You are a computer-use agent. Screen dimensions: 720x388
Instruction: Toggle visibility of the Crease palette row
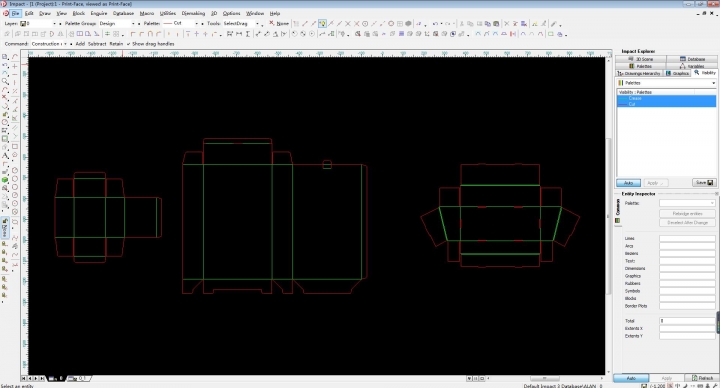pos(666,98)
